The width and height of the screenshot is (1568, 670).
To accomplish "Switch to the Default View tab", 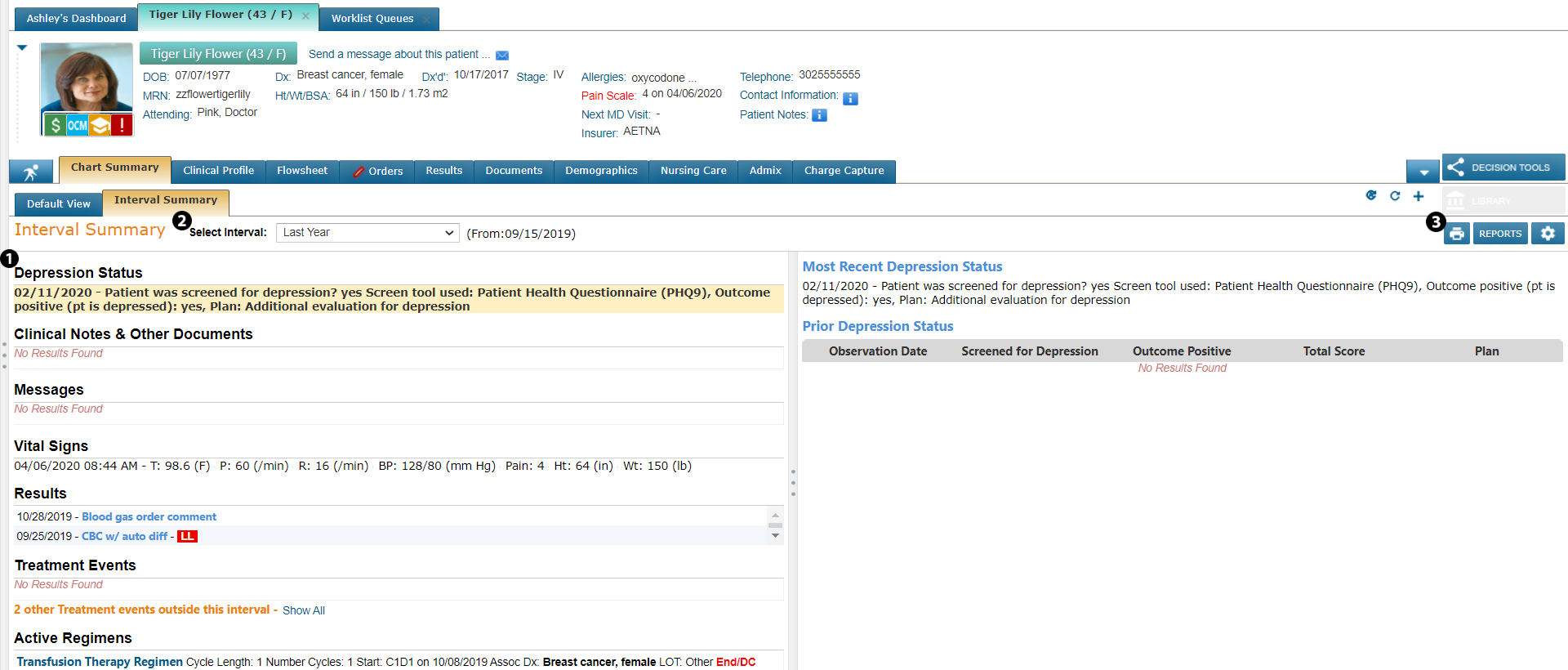I will pos(58,204).
